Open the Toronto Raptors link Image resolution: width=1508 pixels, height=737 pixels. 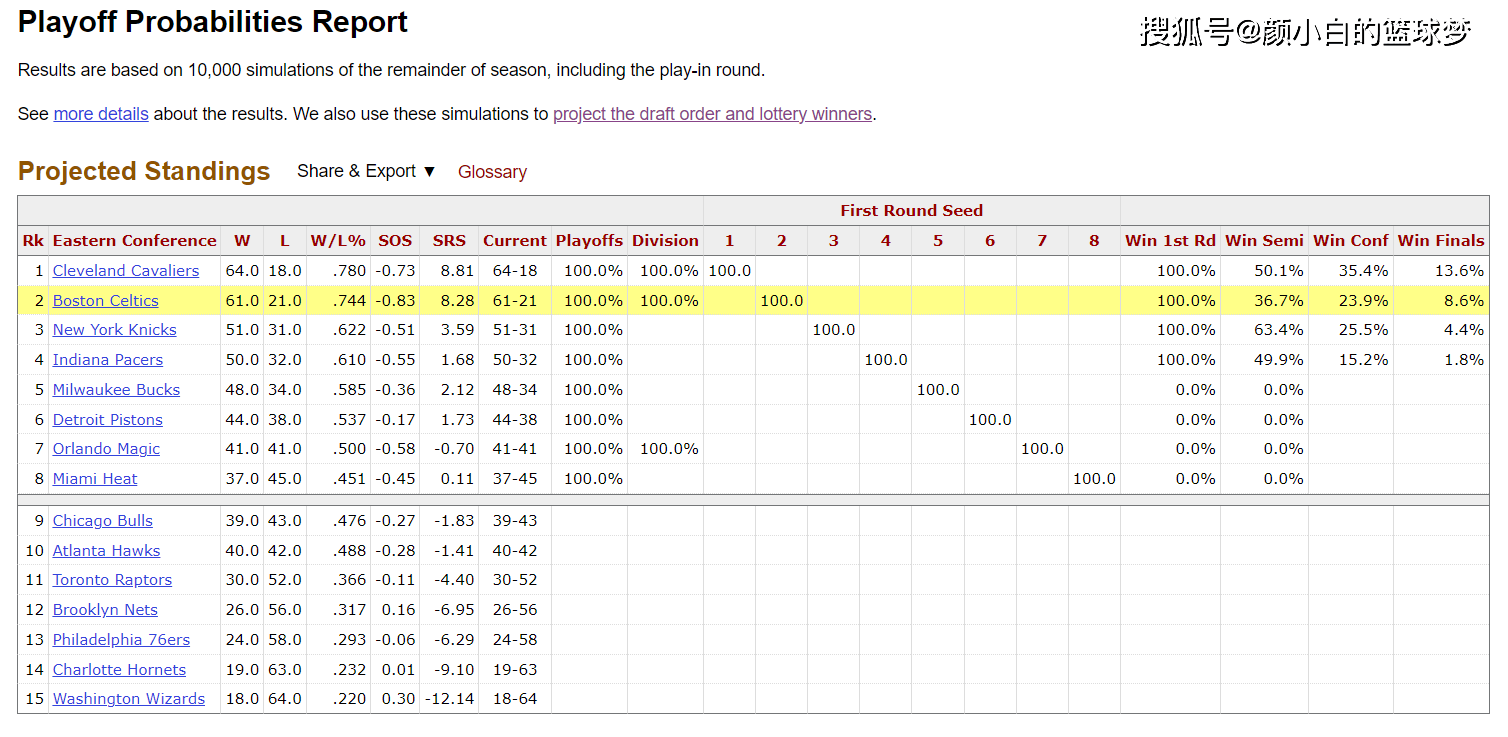tap(112, 579)
